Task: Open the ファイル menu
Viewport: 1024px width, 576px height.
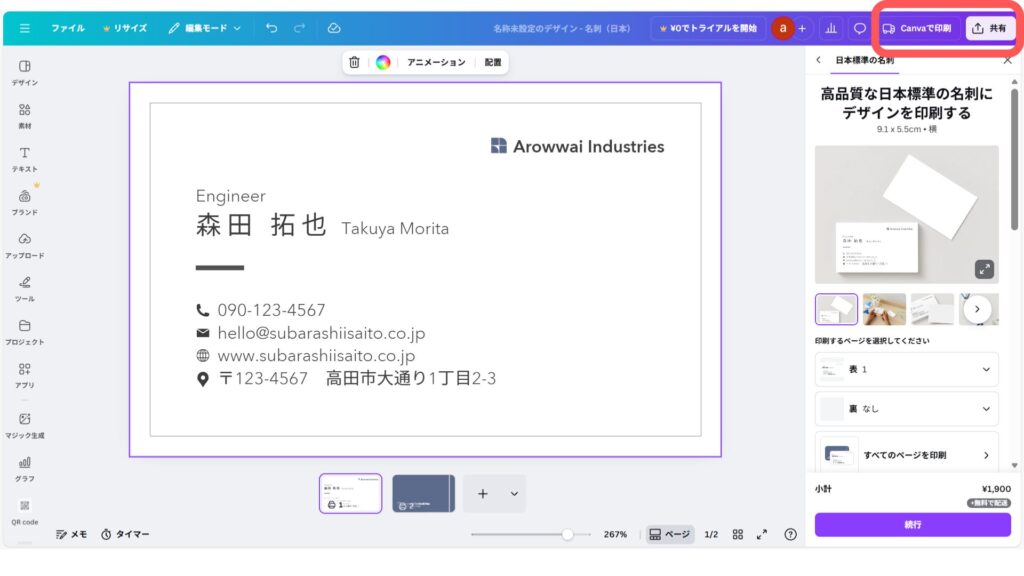Action: (x=68, y=28)
